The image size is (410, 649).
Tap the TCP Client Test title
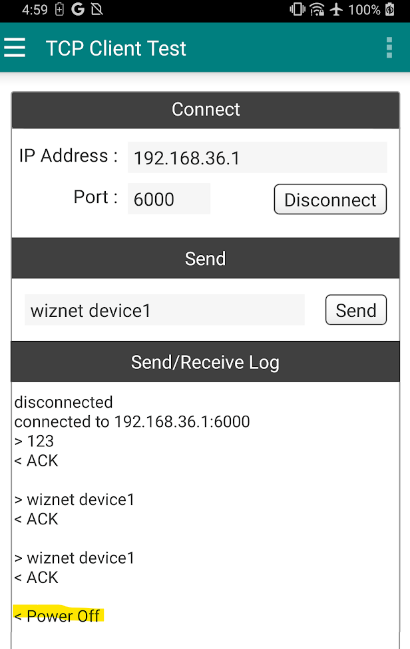point(116,48)
